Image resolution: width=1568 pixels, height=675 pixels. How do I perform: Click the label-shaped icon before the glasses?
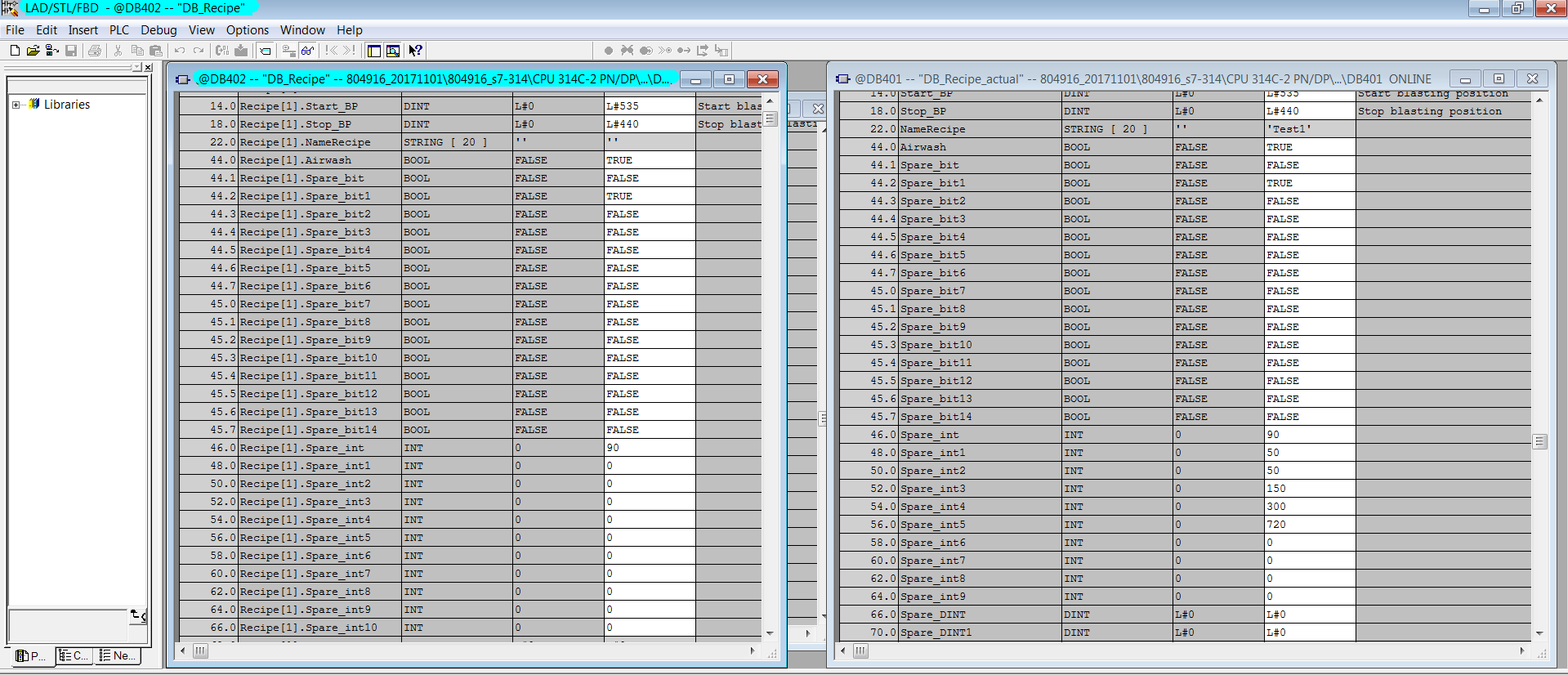[x=266, y=51]
